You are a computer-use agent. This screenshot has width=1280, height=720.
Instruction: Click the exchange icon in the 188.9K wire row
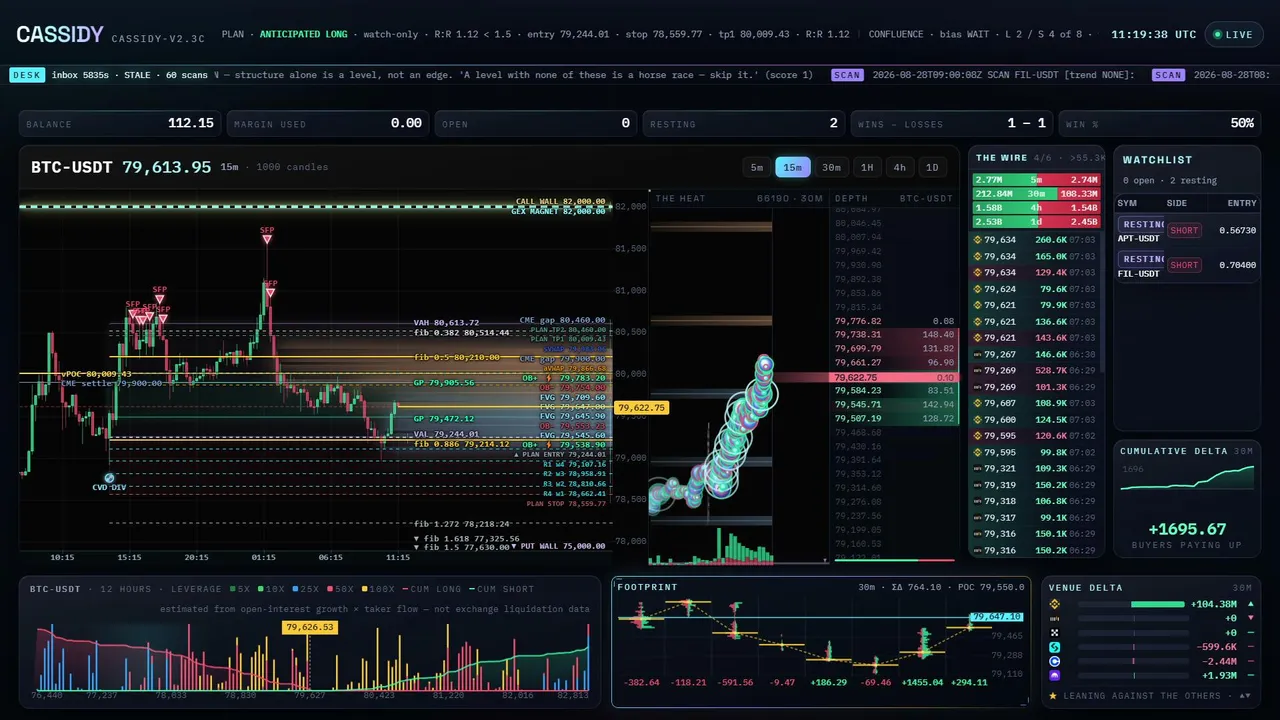[x=977, y=404]
